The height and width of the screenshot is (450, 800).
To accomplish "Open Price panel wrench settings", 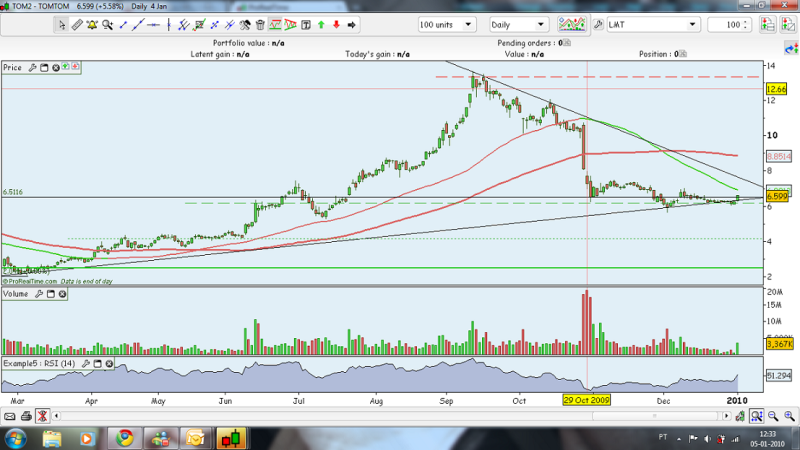I will click(x=32, y=67).
